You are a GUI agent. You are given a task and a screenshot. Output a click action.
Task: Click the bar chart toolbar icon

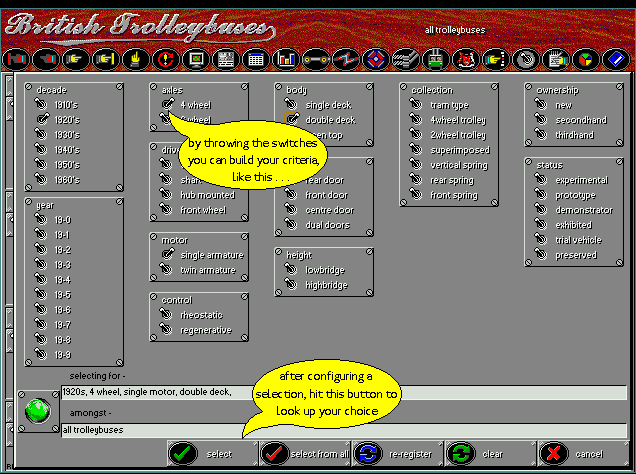coord(285,59)
